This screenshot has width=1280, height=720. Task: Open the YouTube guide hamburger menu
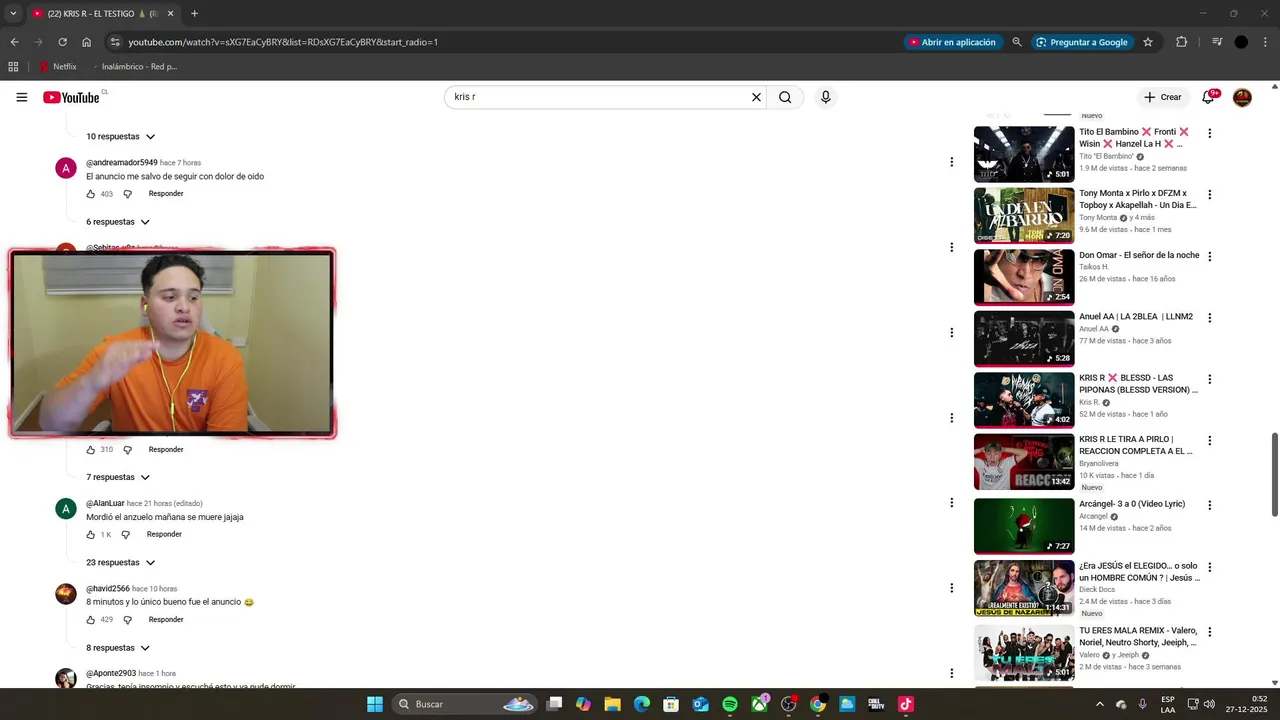[x=22, y=97]
